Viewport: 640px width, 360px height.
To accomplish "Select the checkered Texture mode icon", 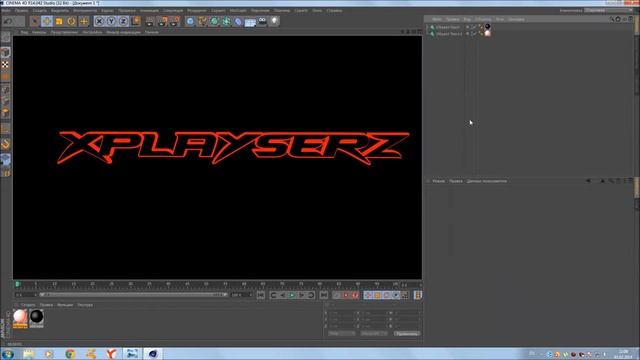I will (x=6, y=64).
